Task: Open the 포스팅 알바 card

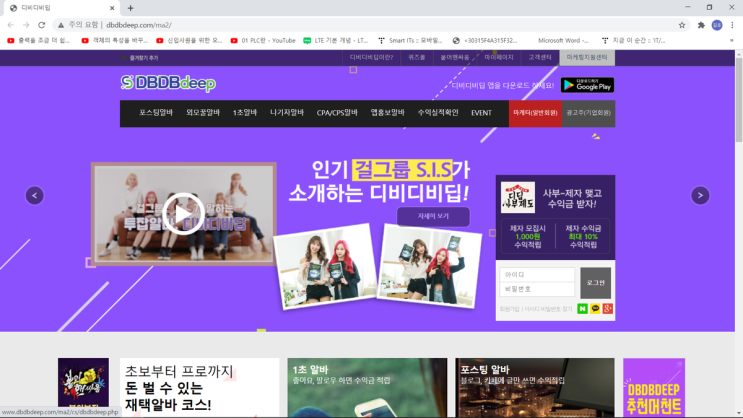Action: click(x=535, y=388)
